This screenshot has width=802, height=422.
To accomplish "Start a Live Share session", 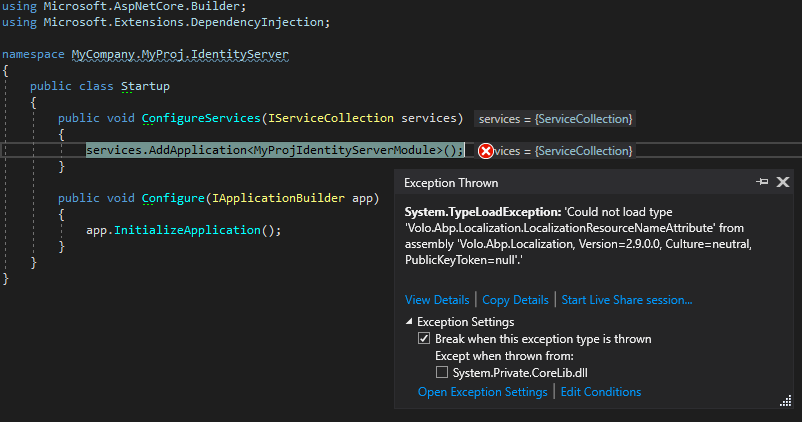I will tap(626, 299).
